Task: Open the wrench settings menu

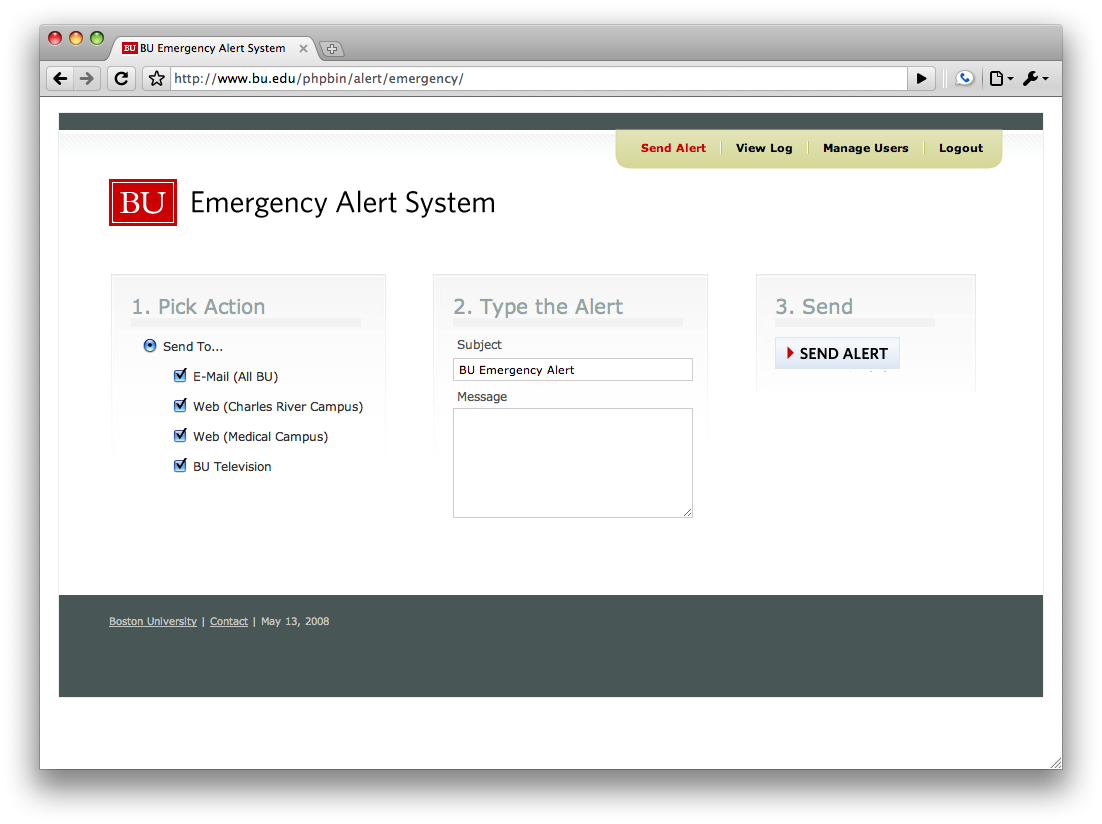Action: pyautogui.click(x=1035, y=78)
